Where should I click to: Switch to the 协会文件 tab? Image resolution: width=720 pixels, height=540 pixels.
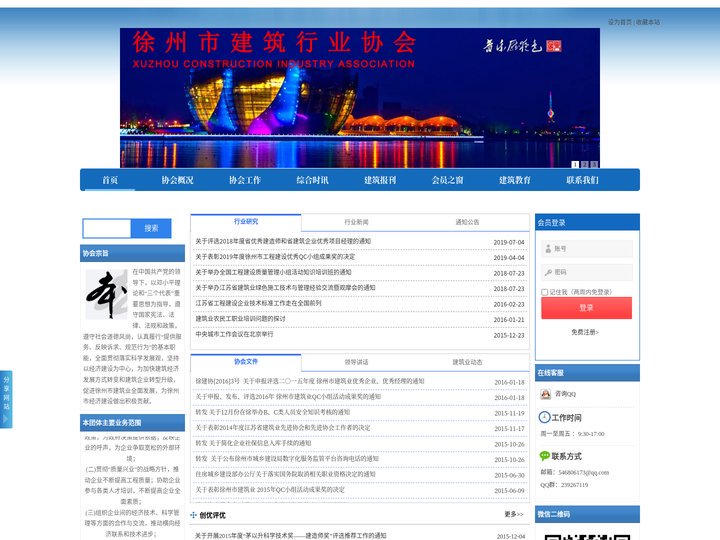pyautogui.click(x=246, y=362)
